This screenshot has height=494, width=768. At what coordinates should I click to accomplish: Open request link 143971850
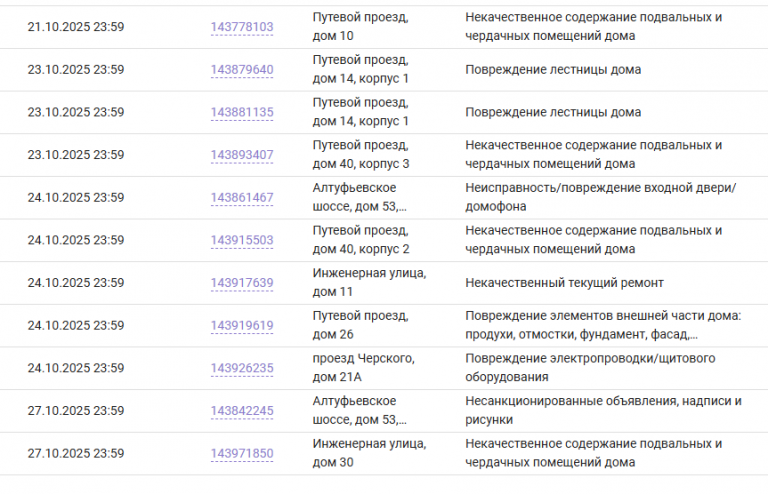241,454
